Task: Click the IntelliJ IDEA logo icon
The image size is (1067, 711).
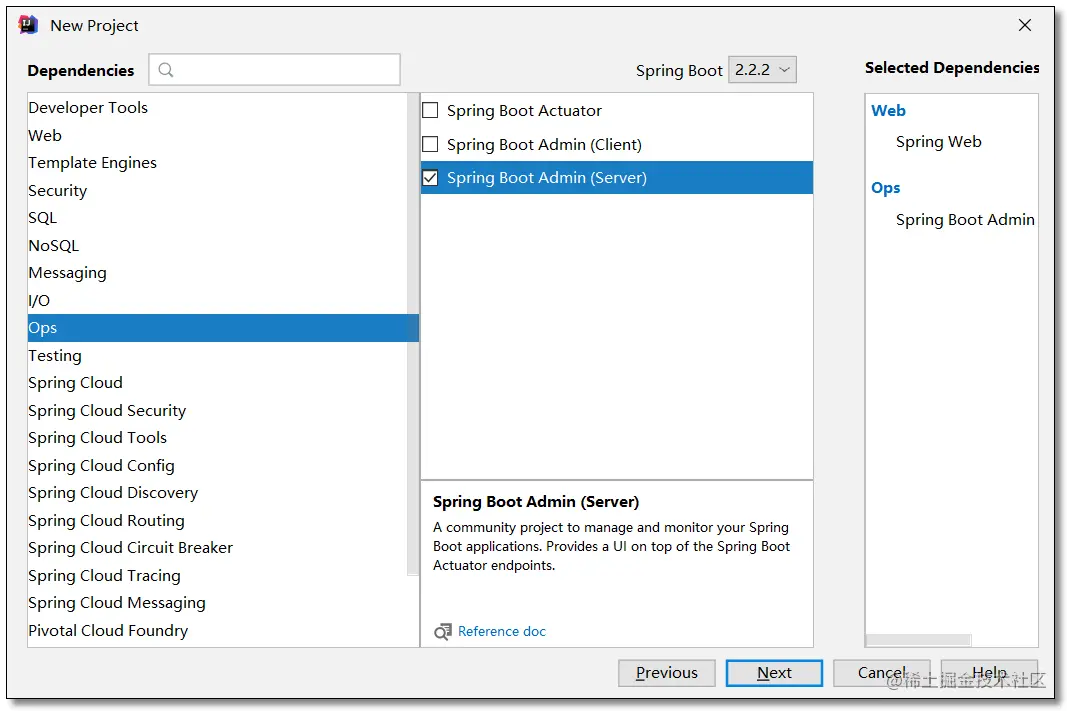Action: [x=28, y=25]
